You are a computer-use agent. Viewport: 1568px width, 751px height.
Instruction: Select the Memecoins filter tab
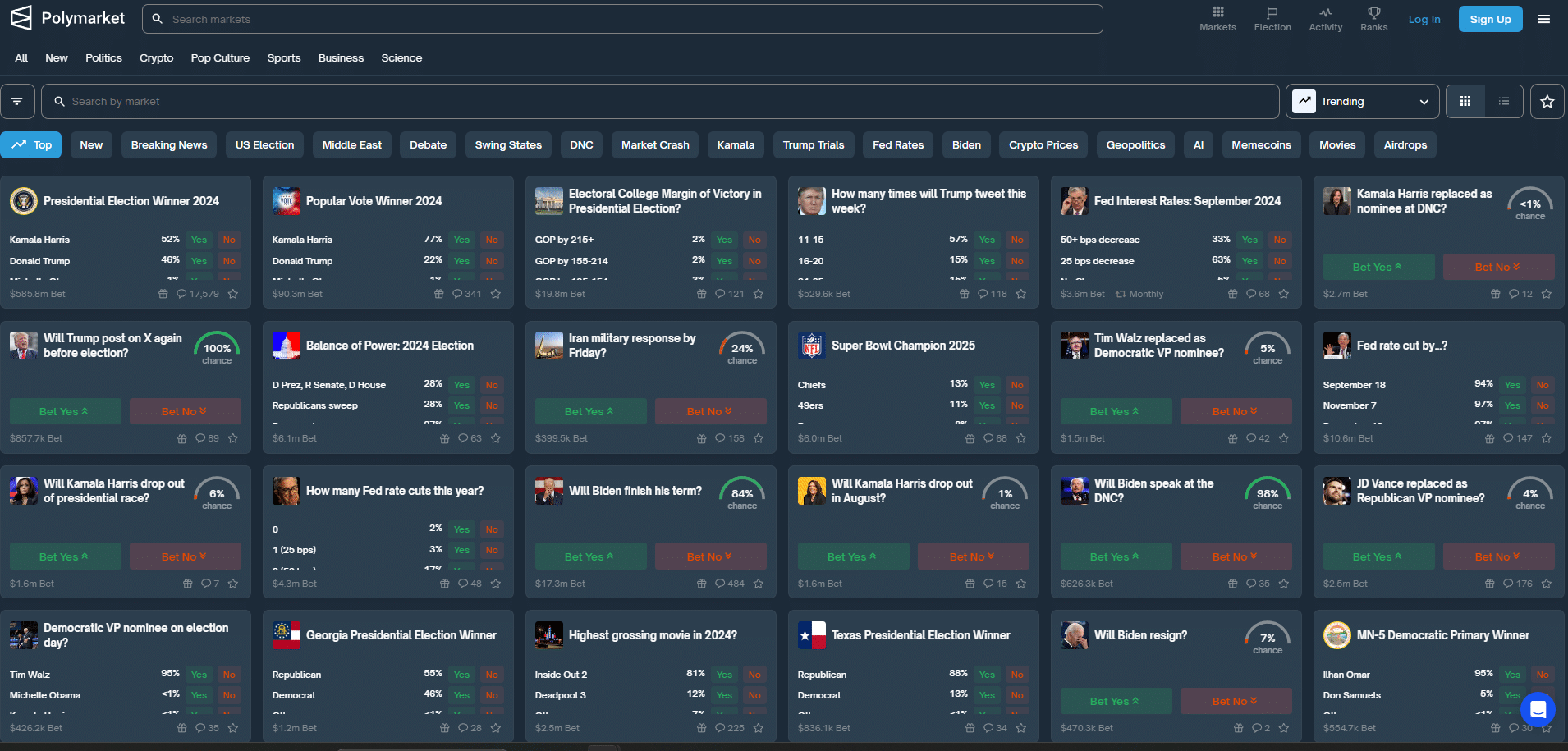[x=1261, y=145]
